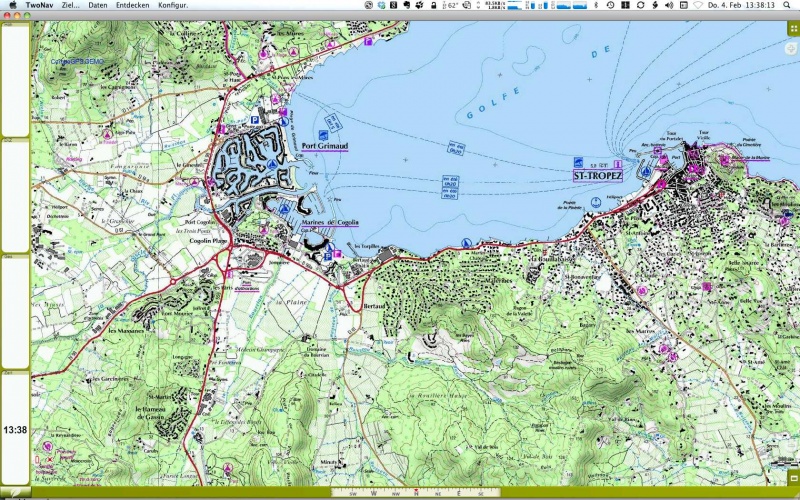Click the GOLFE text in the bay
Viewport: 800px width, 500px height.
[x=493, y=103]
